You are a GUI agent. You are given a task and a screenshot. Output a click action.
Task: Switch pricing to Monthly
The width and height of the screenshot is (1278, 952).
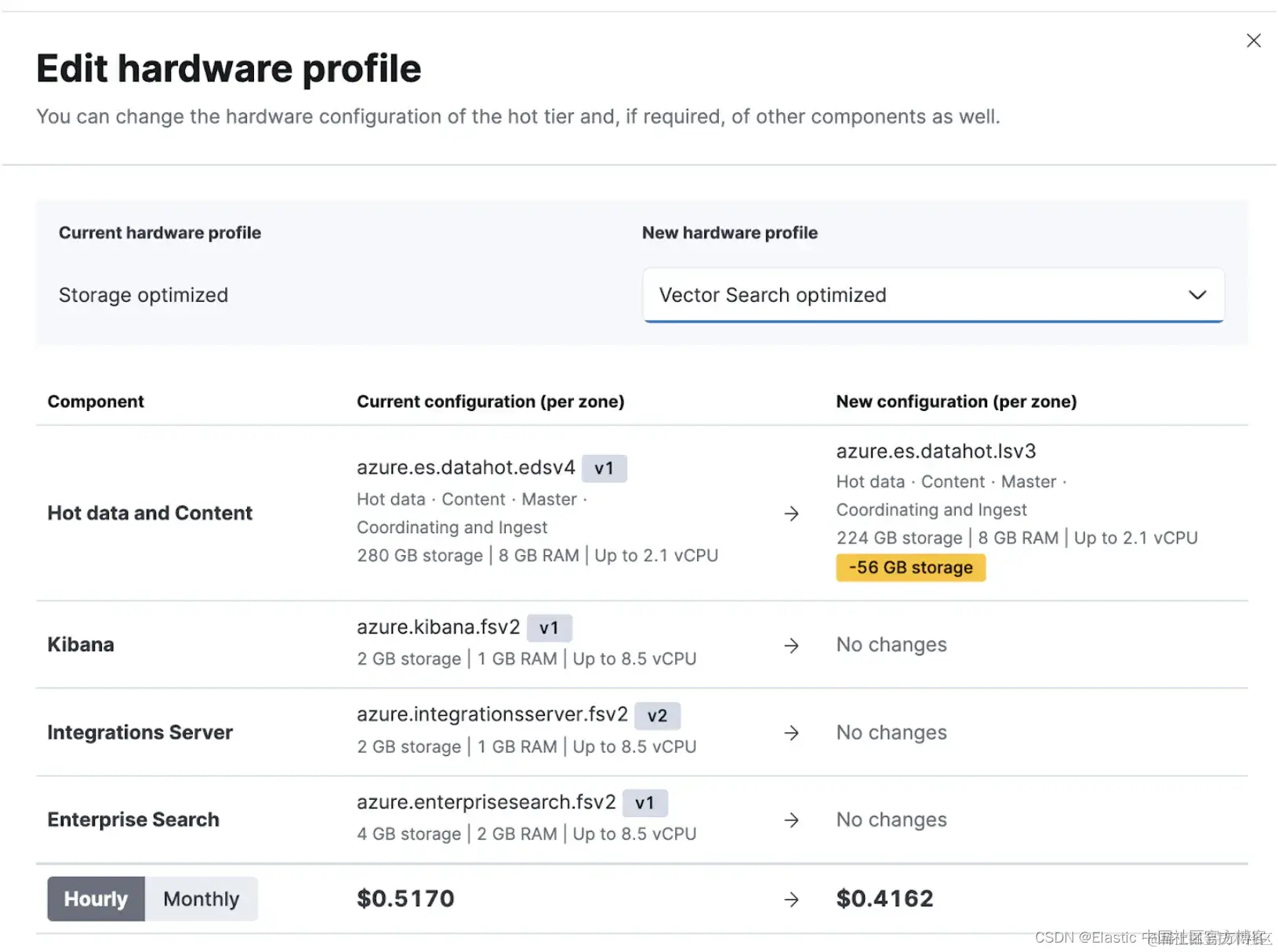point(201,899)
